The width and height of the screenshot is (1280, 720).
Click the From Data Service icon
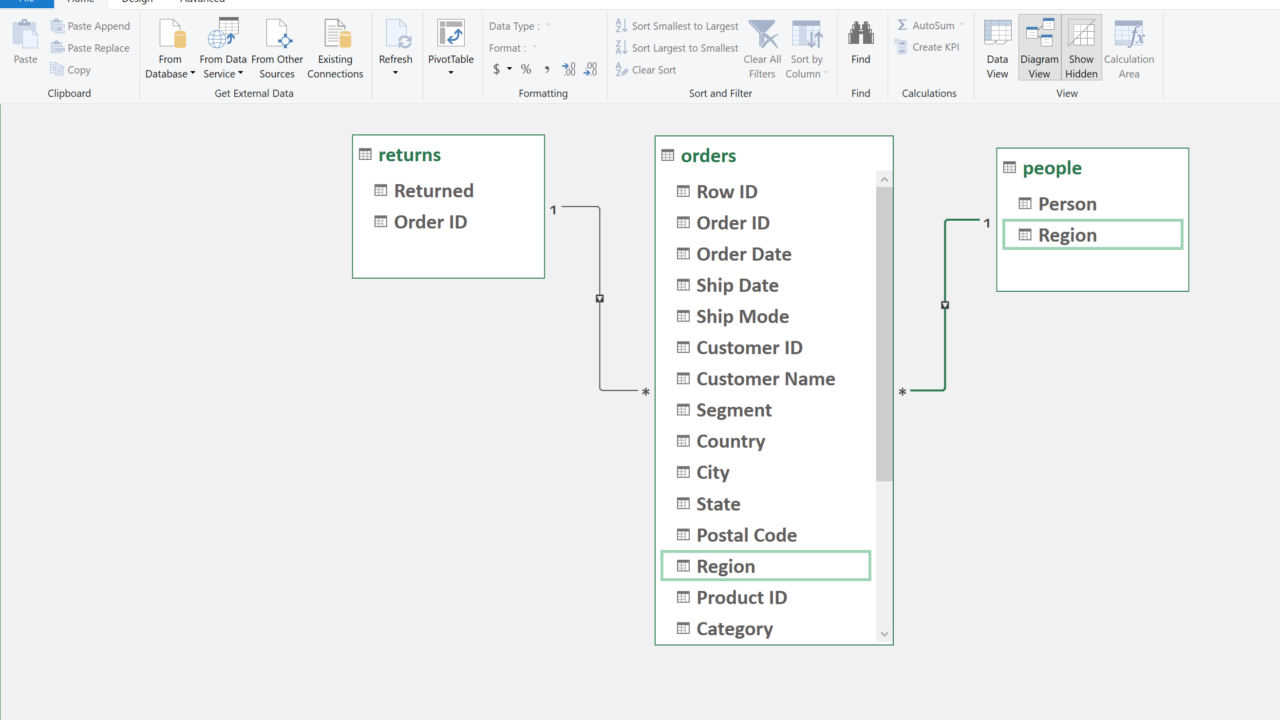pyautogui.click(x=222, y=38)
